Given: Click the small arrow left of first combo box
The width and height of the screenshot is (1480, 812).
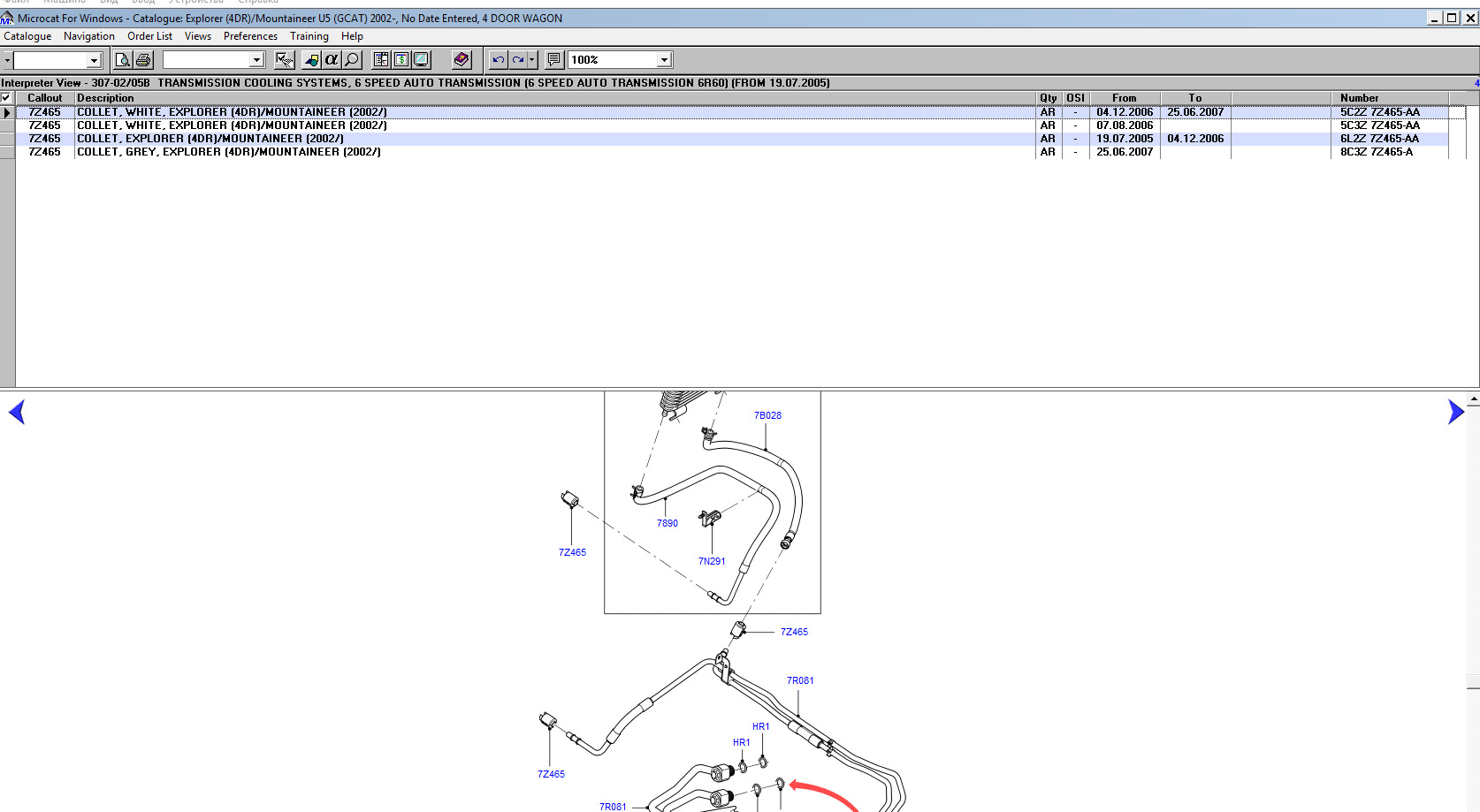Looking at the screenshot, I should pyautogui.click(x=7, y=60).
